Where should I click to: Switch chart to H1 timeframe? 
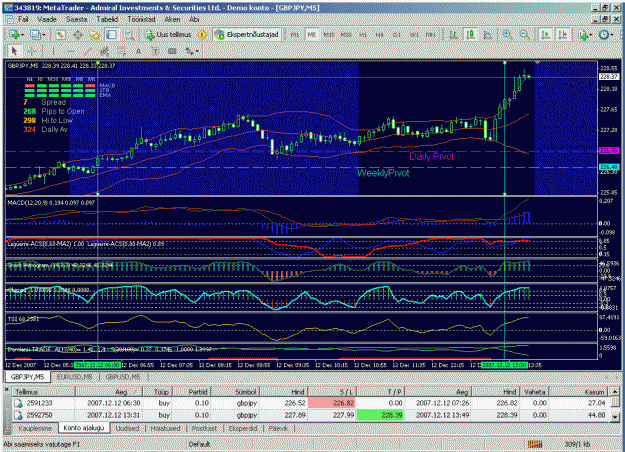(x=363, y=35)
